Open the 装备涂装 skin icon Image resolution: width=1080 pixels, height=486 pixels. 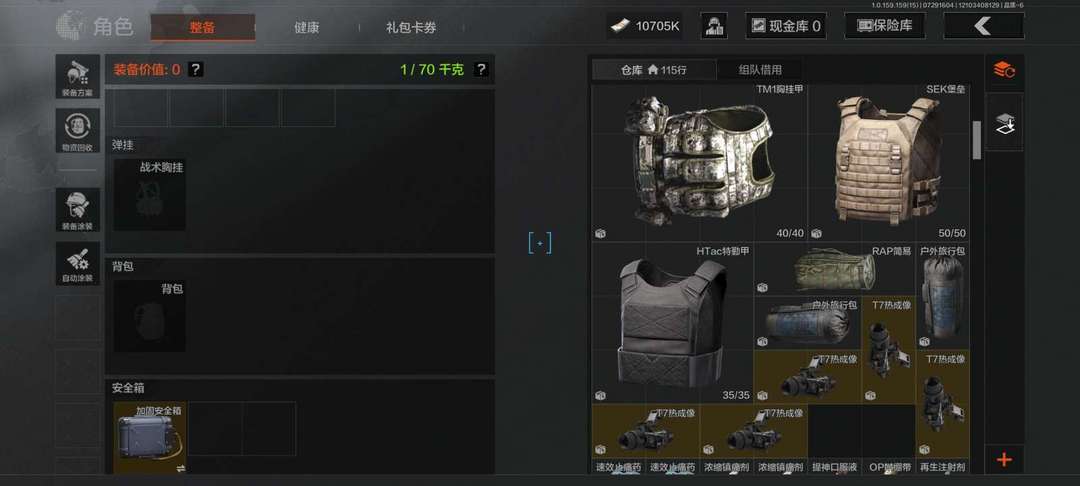[78, 210]
